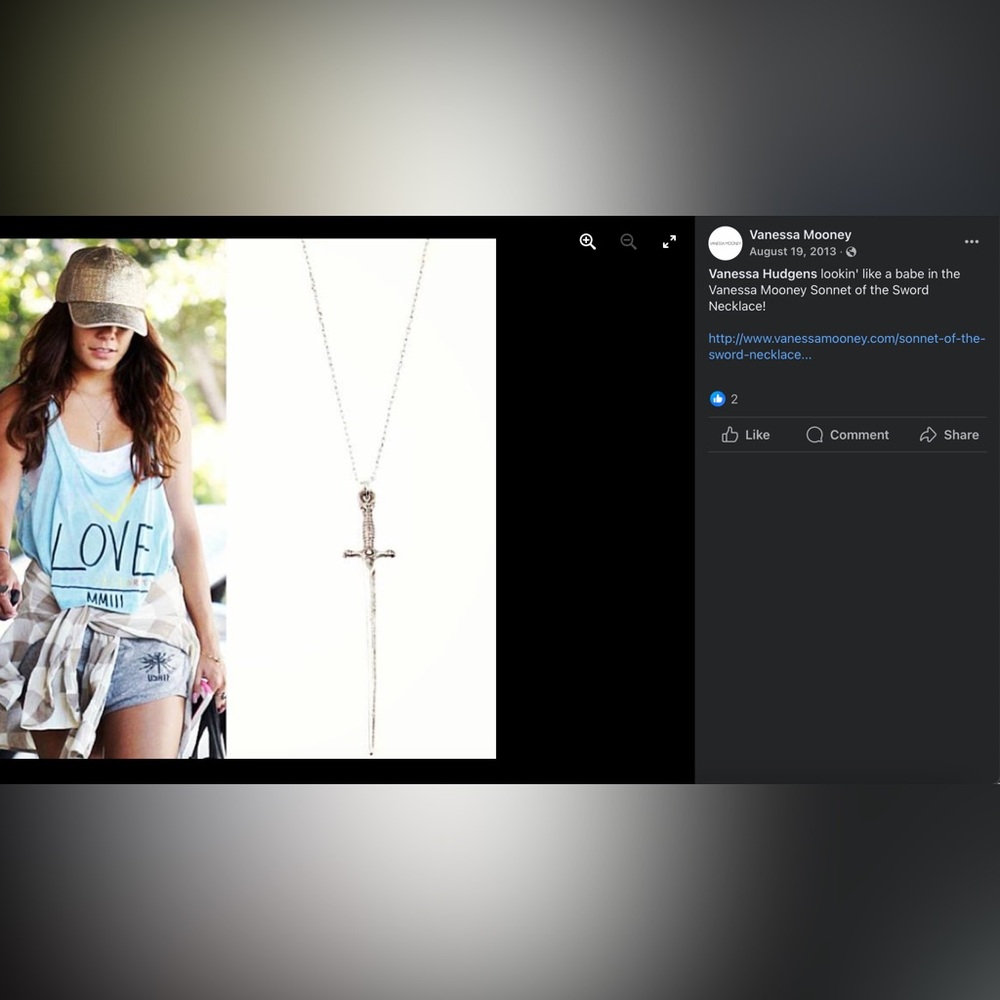Click the zoom out magnifier icon
1000x1000 pixels.
pos(628,242)
